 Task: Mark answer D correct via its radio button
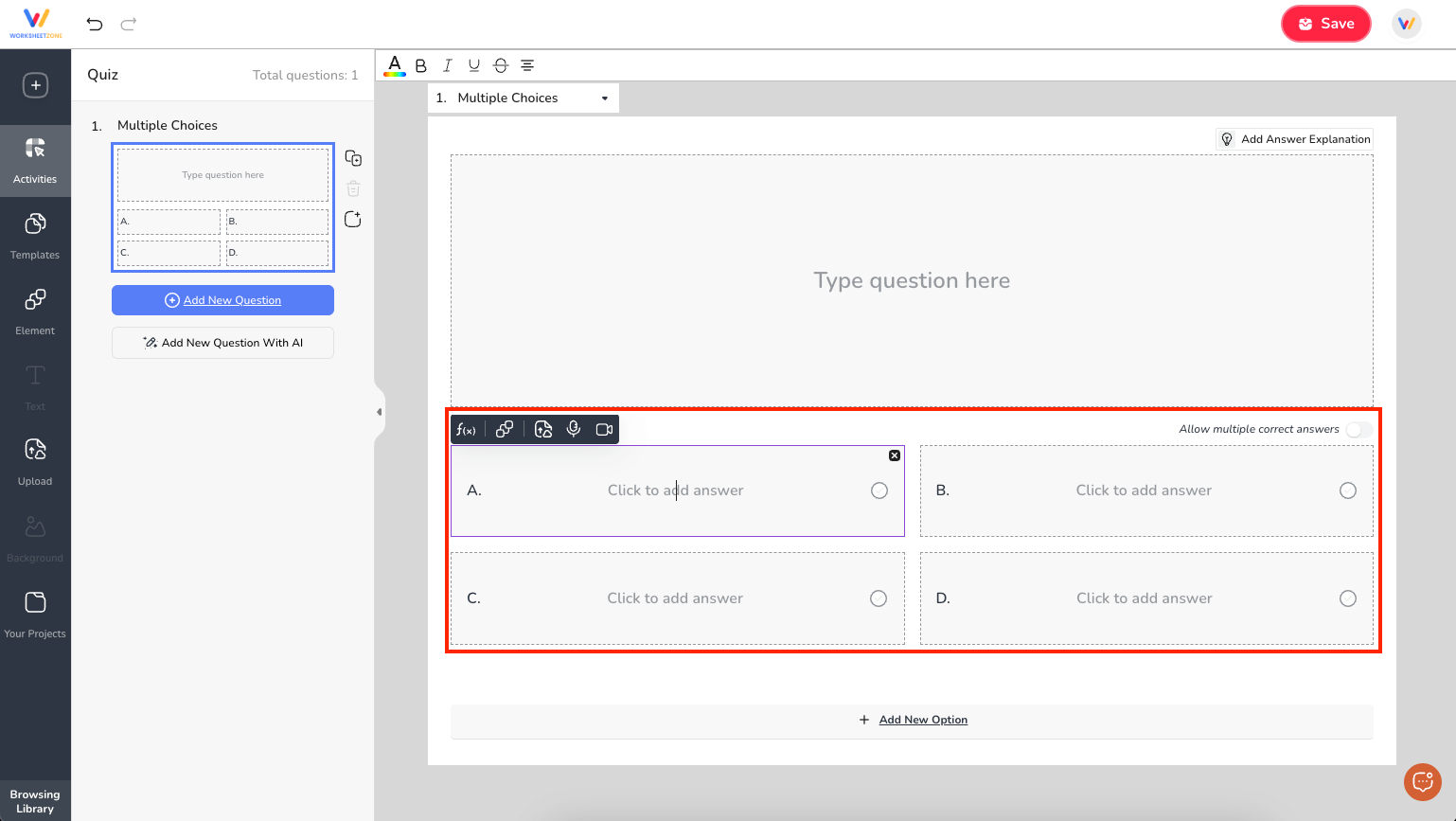[1347, 598]
